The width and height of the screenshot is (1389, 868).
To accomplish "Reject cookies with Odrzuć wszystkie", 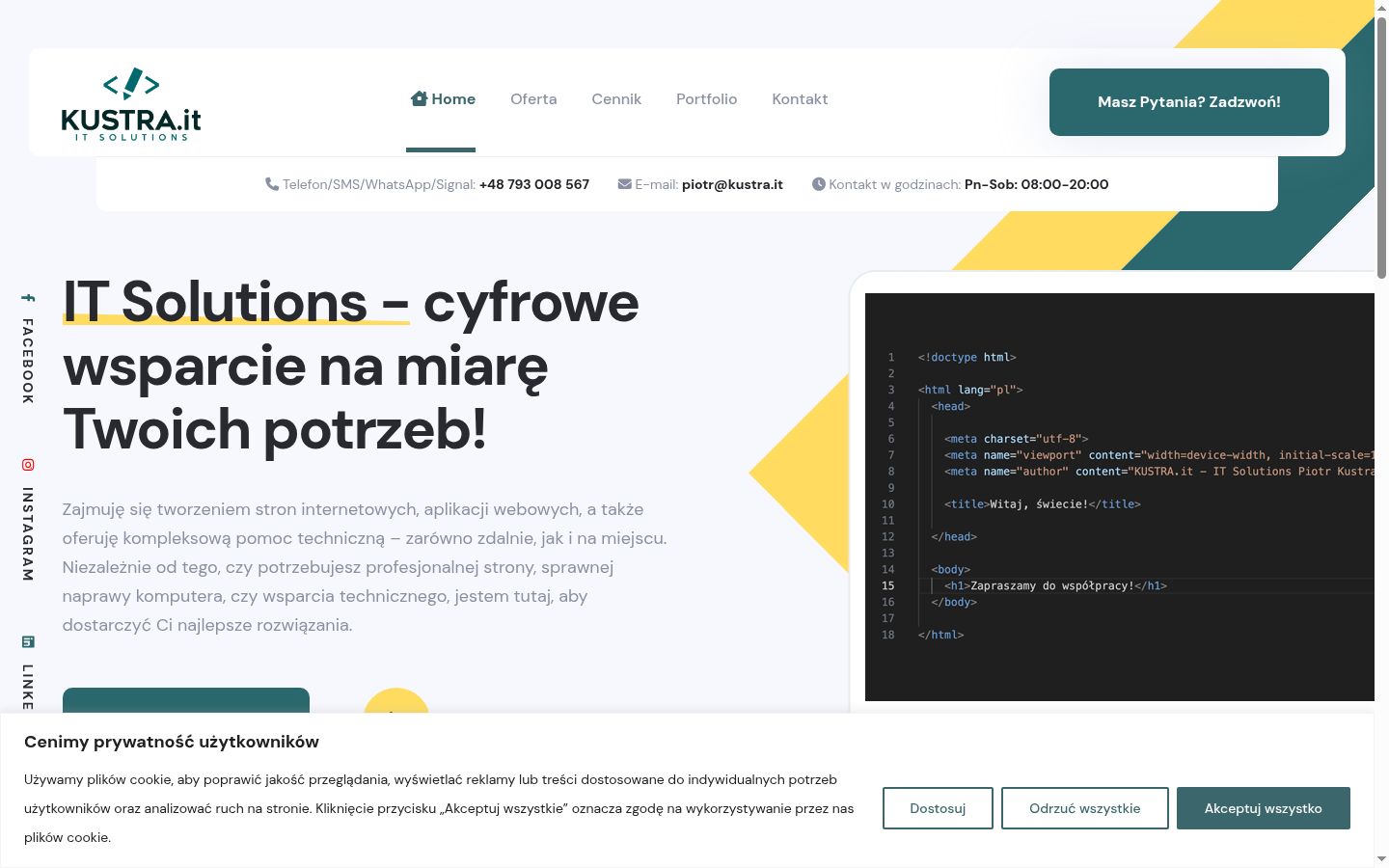I will (1085, 808).
